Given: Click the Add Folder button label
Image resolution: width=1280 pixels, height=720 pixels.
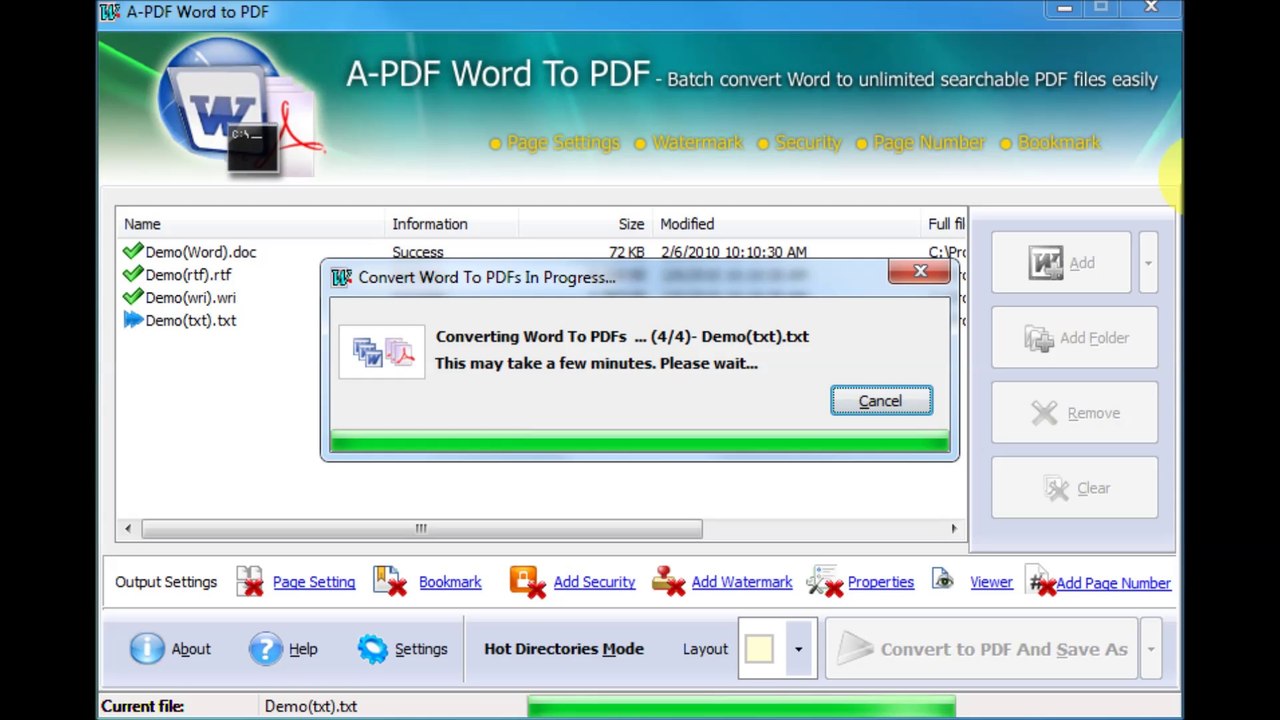Looking at the screenshot, I should tap(1094, 338).
